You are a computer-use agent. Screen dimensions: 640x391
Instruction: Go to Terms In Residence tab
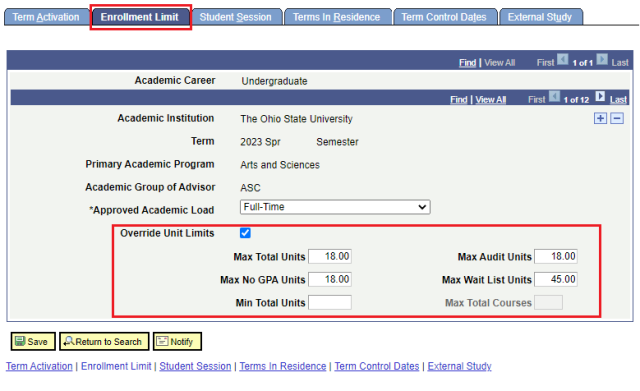337,17
